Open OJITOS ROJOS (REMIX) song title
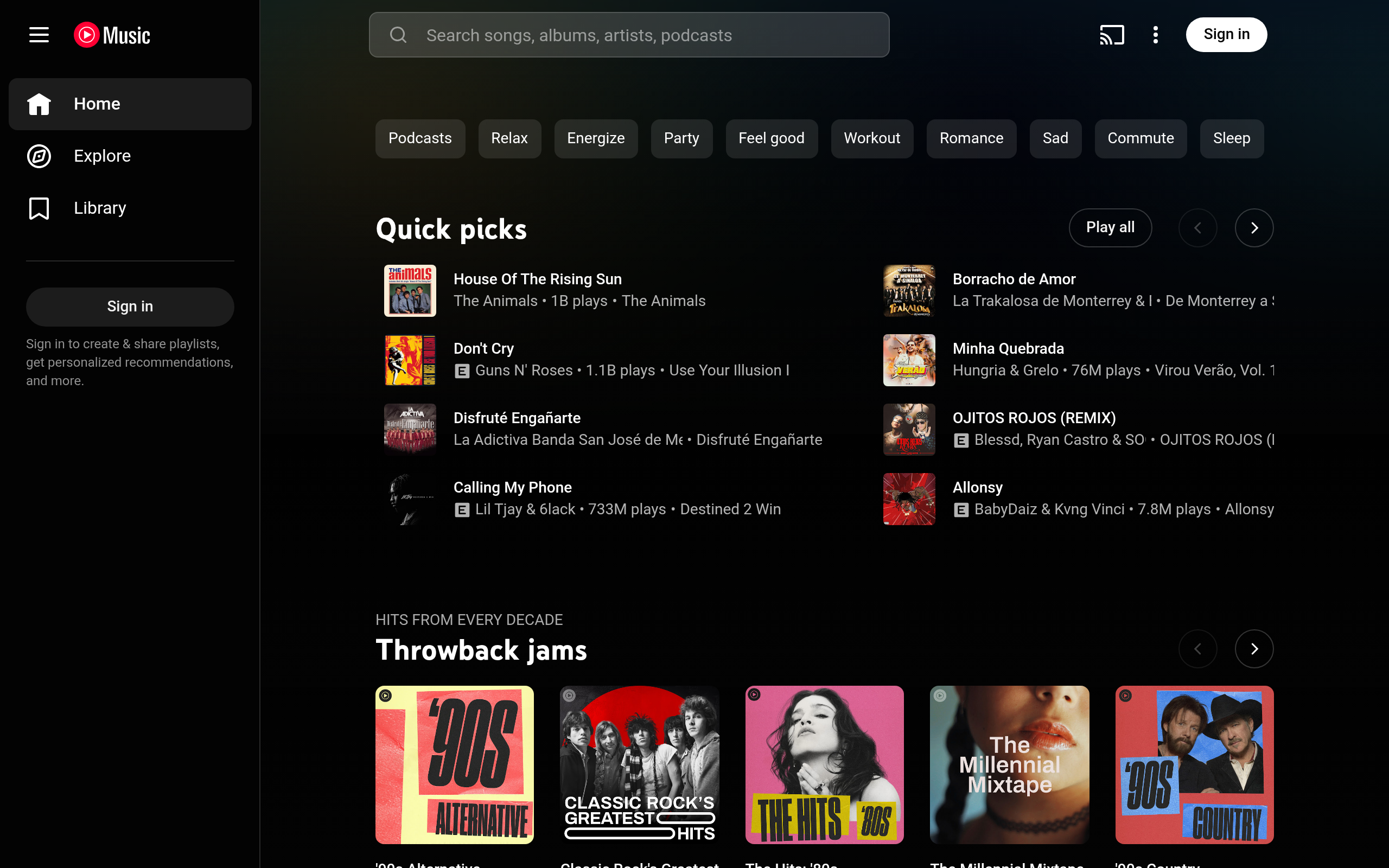The image size is (1389, 868). (x=1034, y=418)
